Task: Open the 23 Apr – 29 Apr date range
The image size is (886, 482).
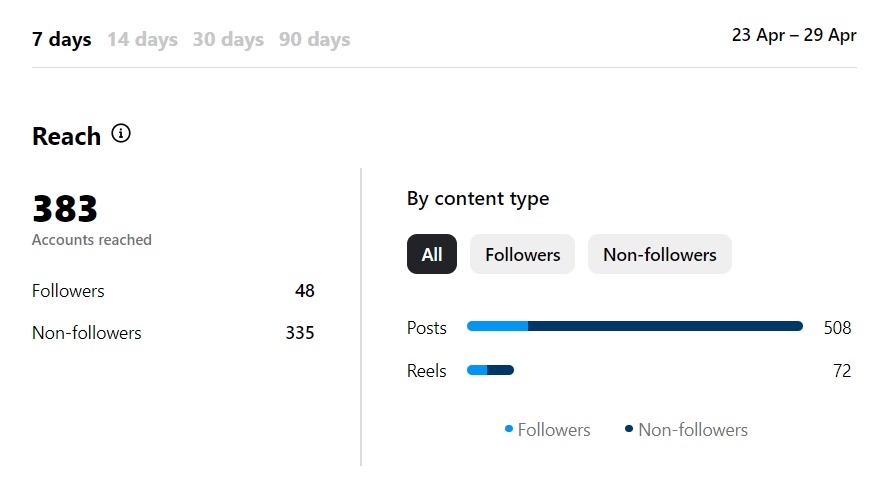Action: pos(794,35)
